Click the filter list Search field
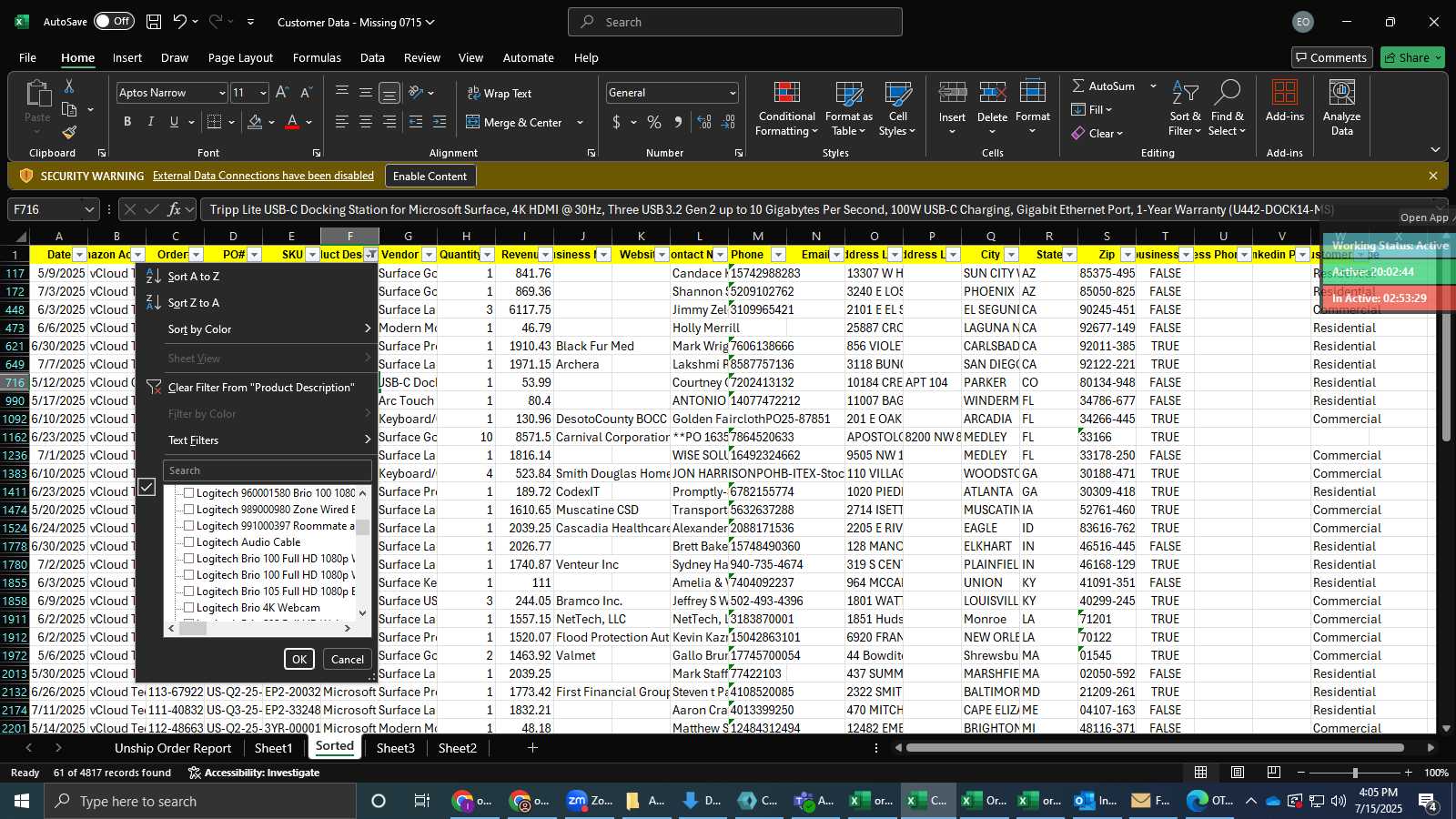 point(268,470)
